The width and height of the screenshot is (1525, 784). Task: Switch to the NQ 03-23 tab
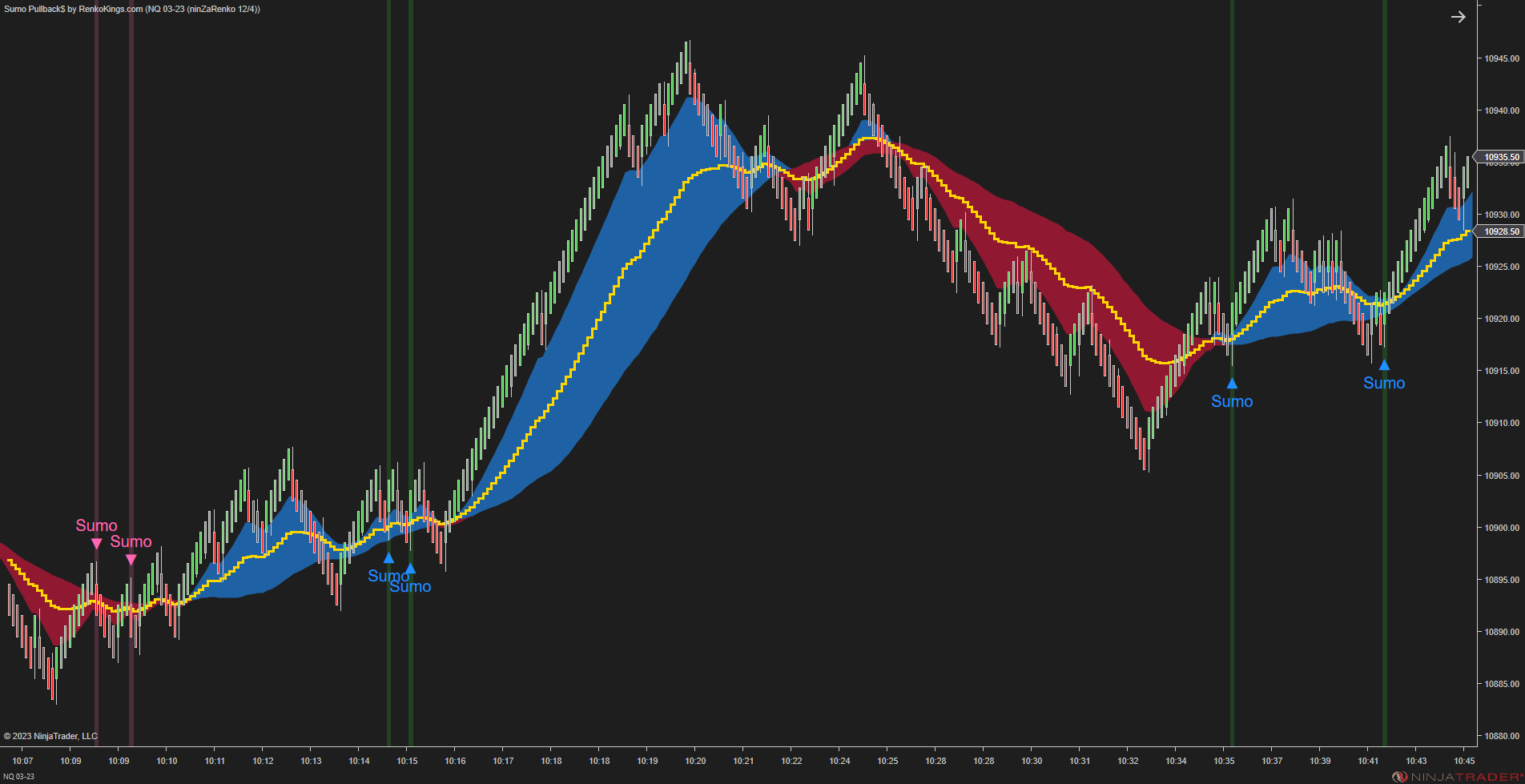coord(18,776)
